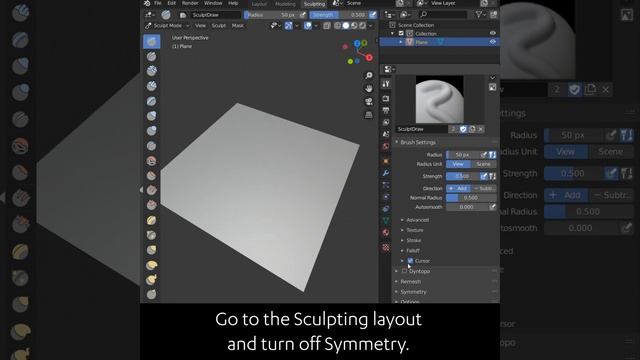This screenshot has height=360, width=640.
Task: Open the viewport shading options dropdown
Action: [371, 26]
